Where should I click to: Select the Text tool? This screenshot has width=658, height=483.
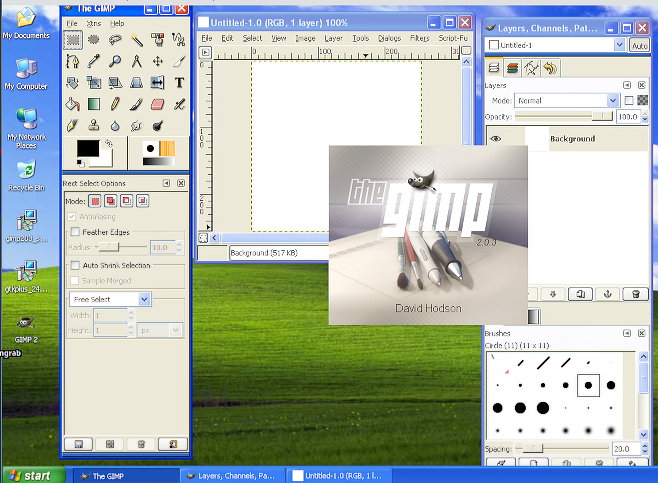pos(179,83)
